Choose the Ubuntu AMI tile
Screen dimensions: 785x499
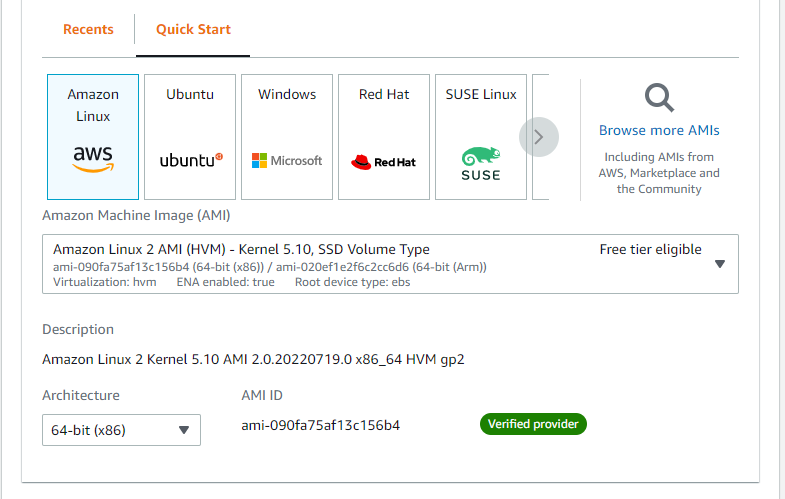click(x=190, y=137)
